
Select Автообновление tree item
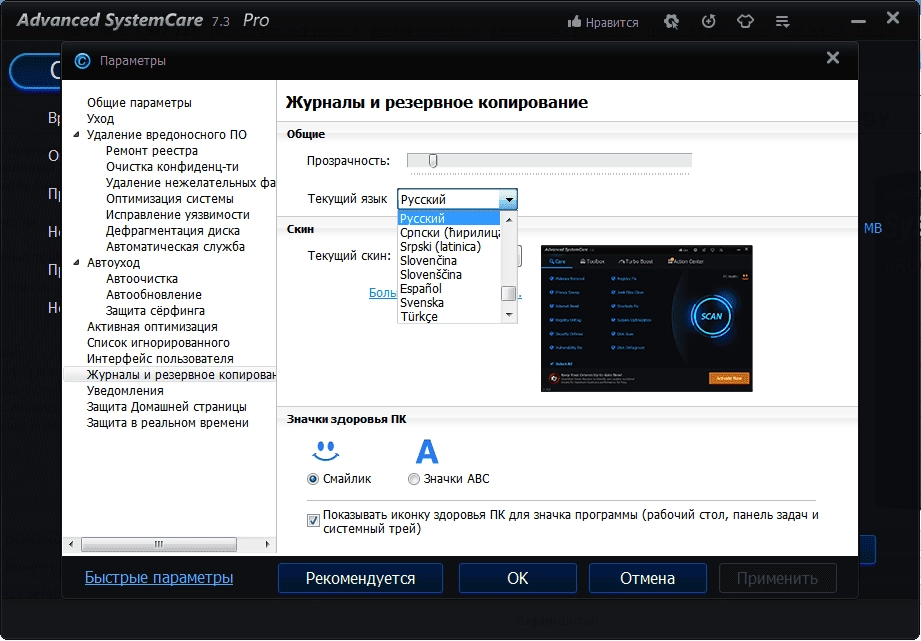coord(153,295)
